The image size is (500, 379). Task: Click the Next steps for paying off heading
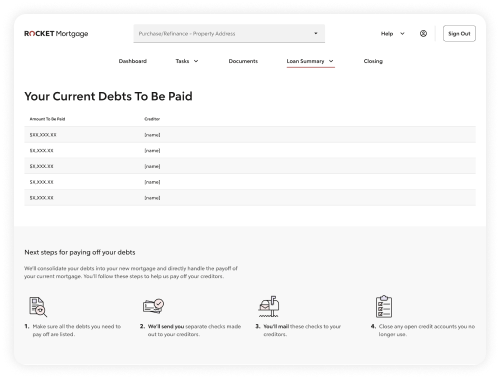pyautogui.click(x=80, y=252)
